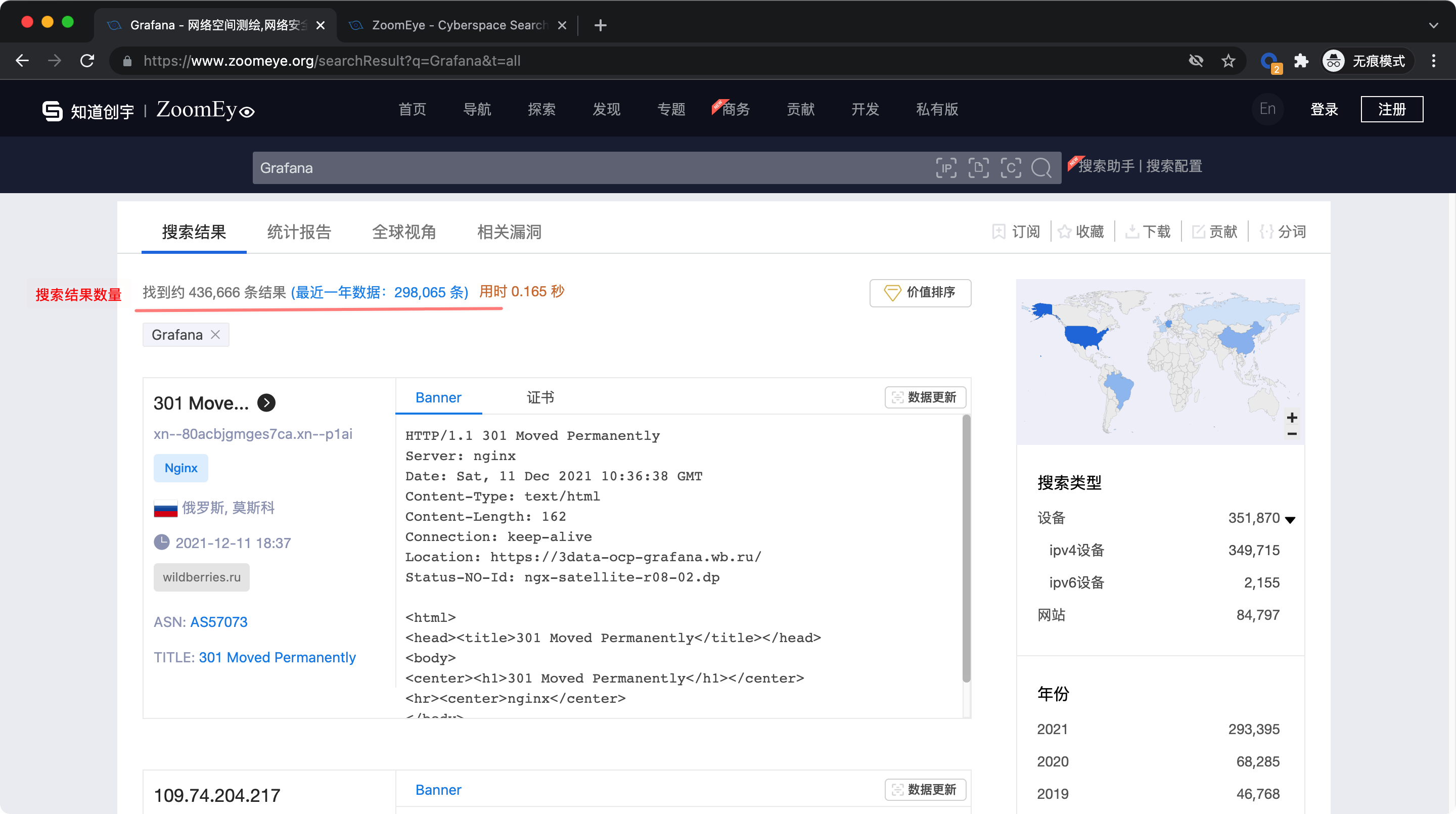Switch to the 证书 tab in first result
1456x814 pixels.
pyautogui.click(x=540, y=397)
